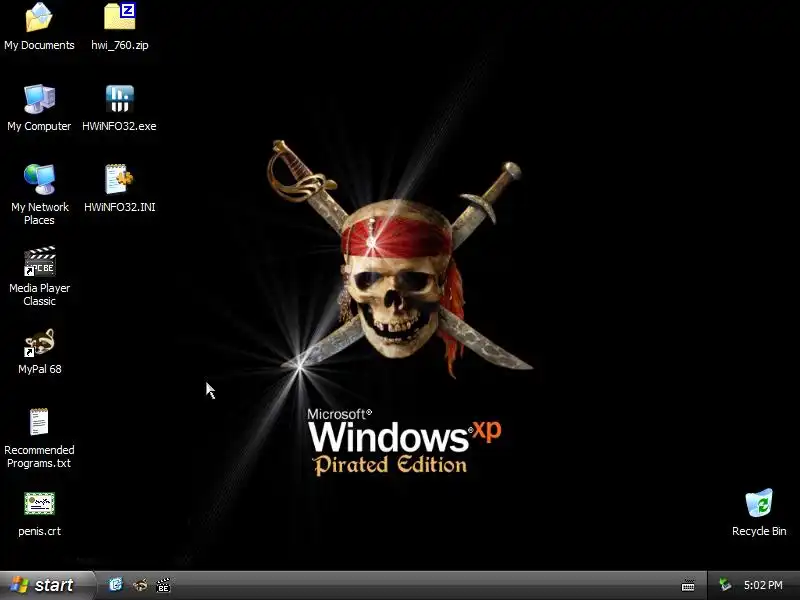Click the 'Recommended Programs.txt' label text

point(39,457)
